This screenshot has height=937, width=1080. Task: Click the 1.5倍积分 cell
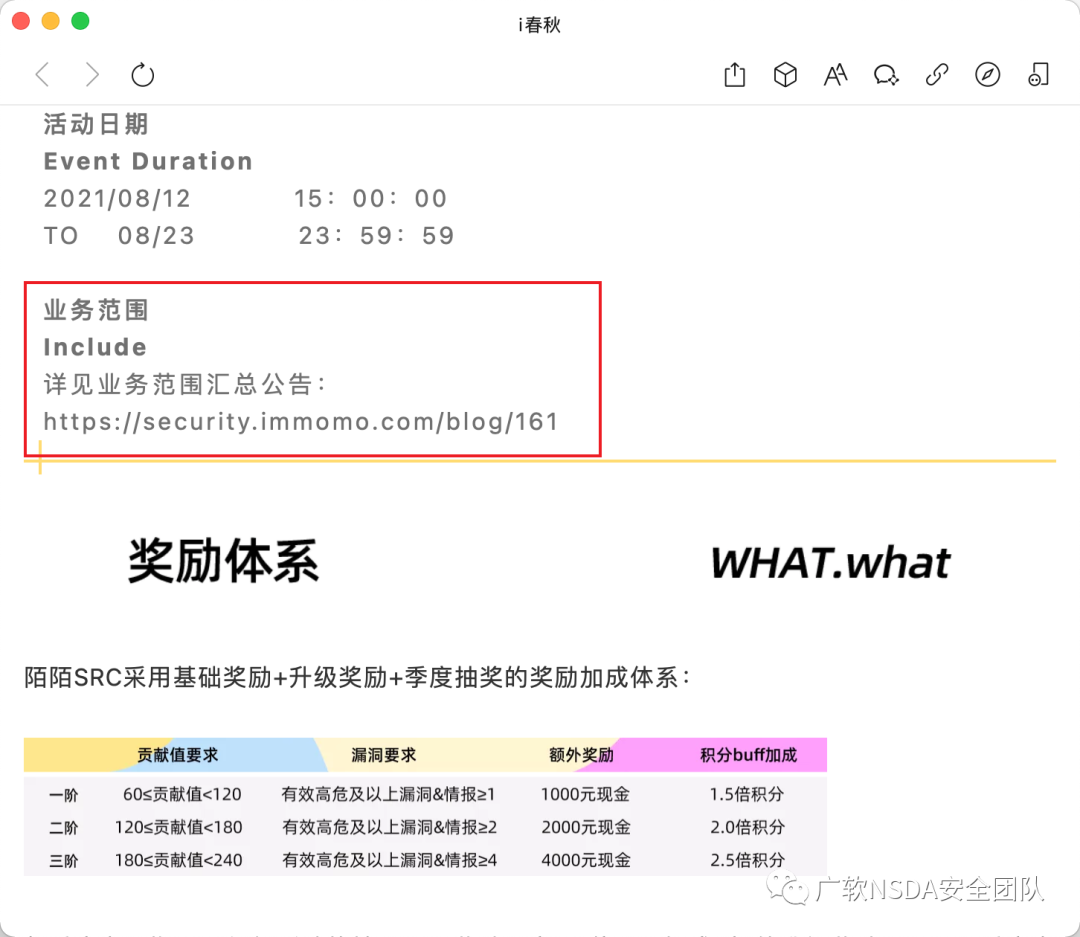click(x=747, y=794)
